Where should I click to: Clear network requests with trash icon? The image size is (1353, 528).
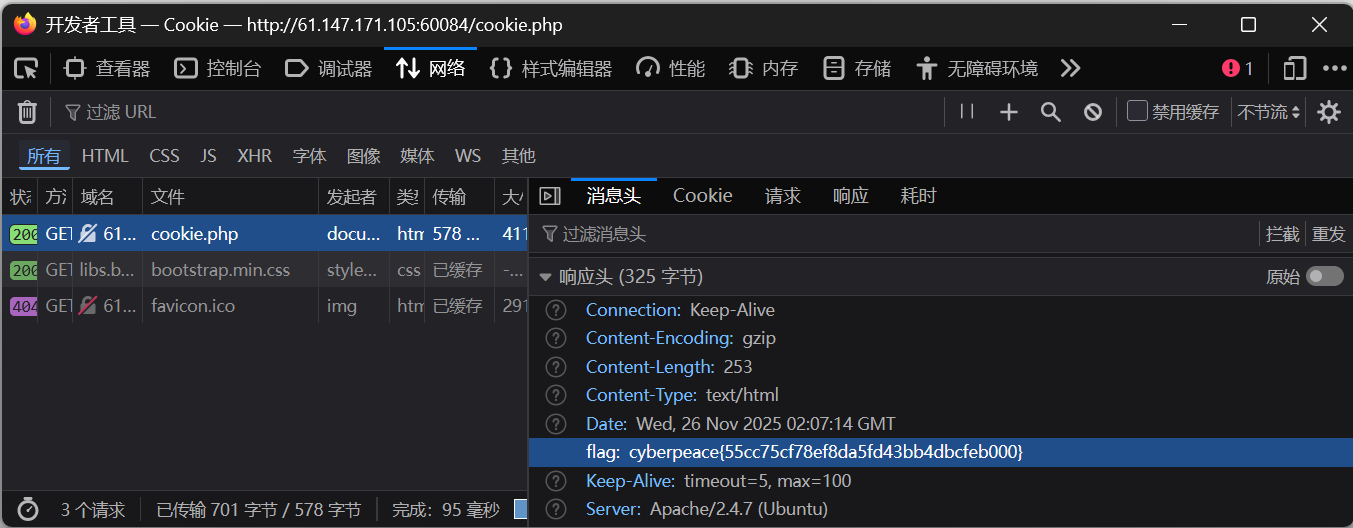pyautogui.click(x=27, y=112)
